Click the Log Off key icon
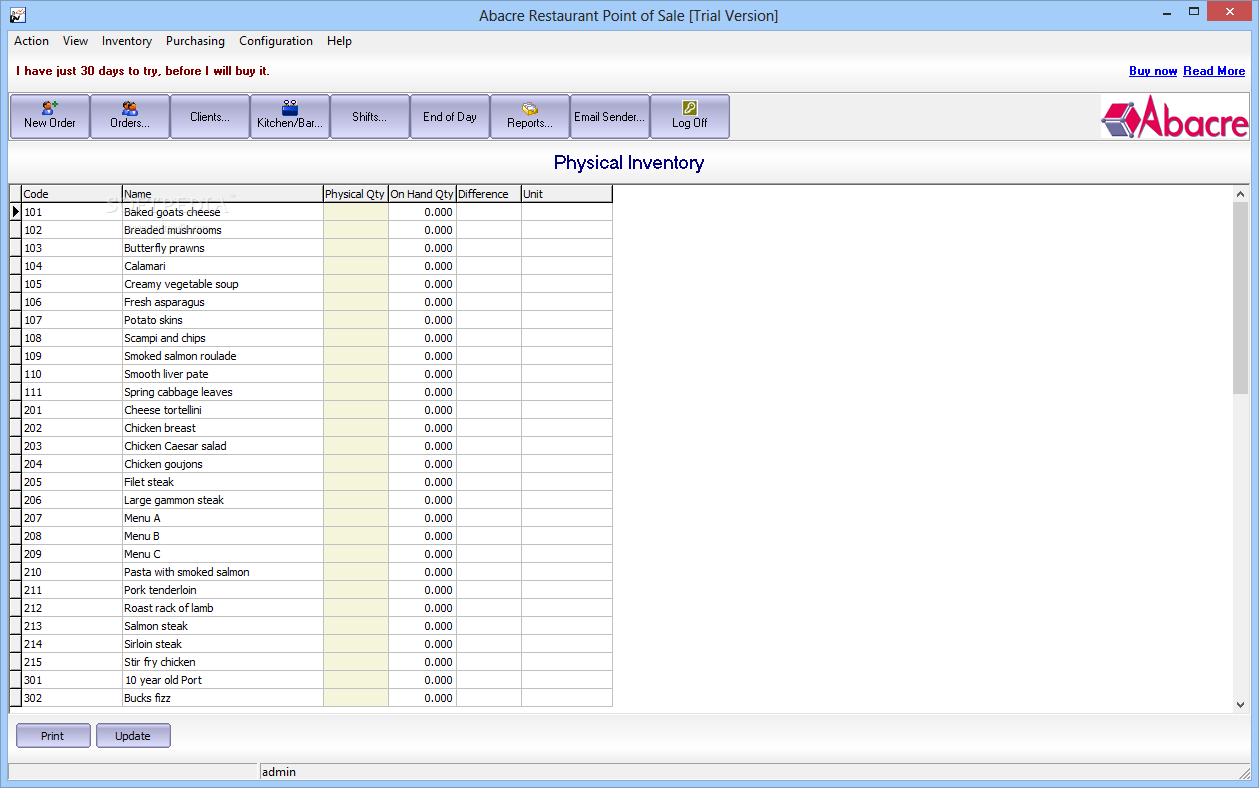This screenshot has width=1259, height=788. coord(690,107)
